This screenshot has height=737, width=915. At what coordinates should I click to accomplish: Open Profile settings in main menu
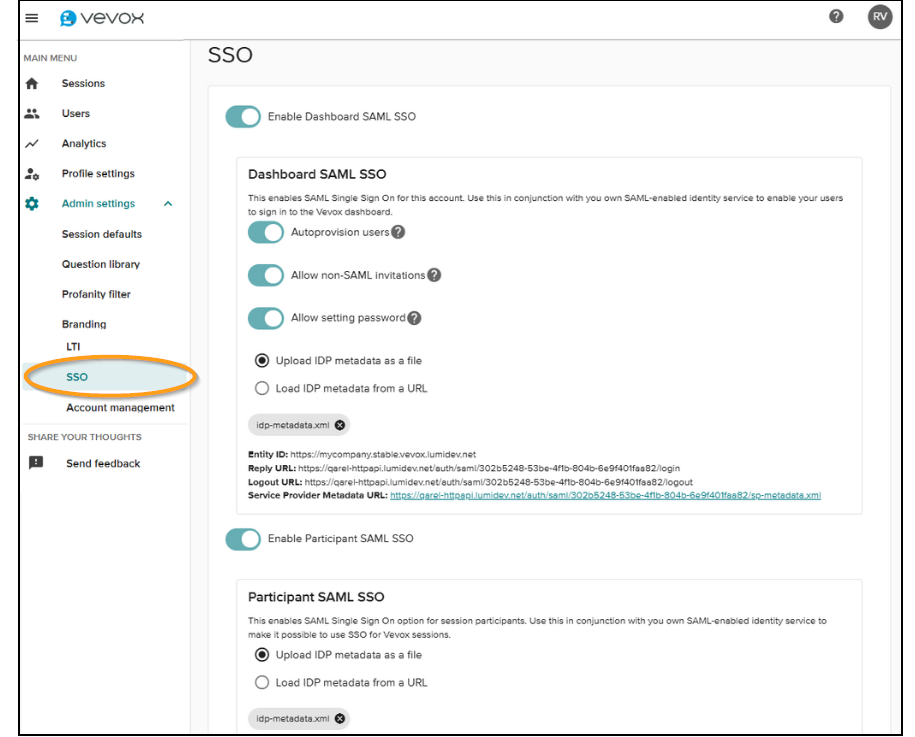click(x=98, y=173)
